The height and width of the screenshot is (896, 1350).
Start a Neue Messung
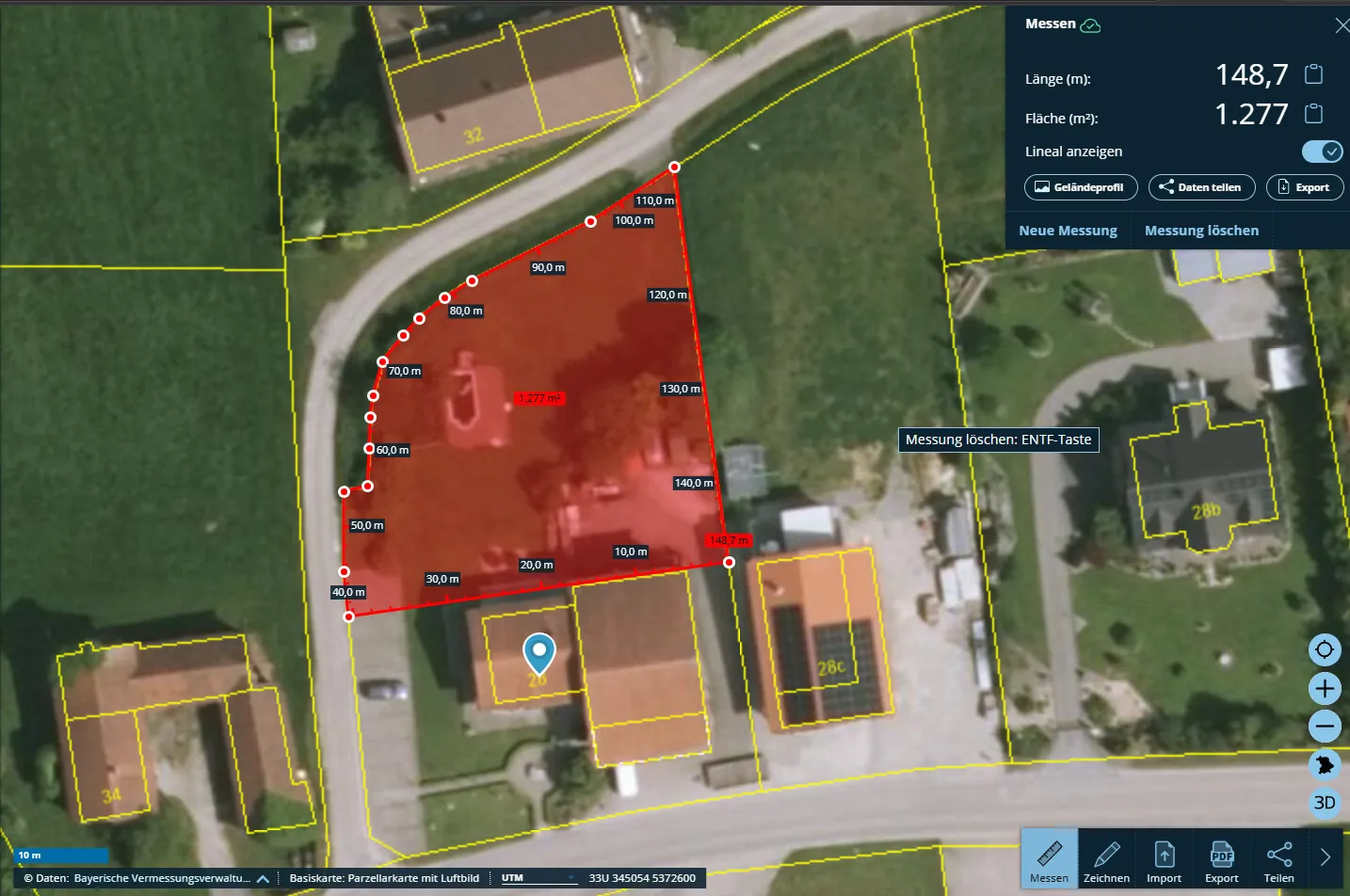(1068, 231)
